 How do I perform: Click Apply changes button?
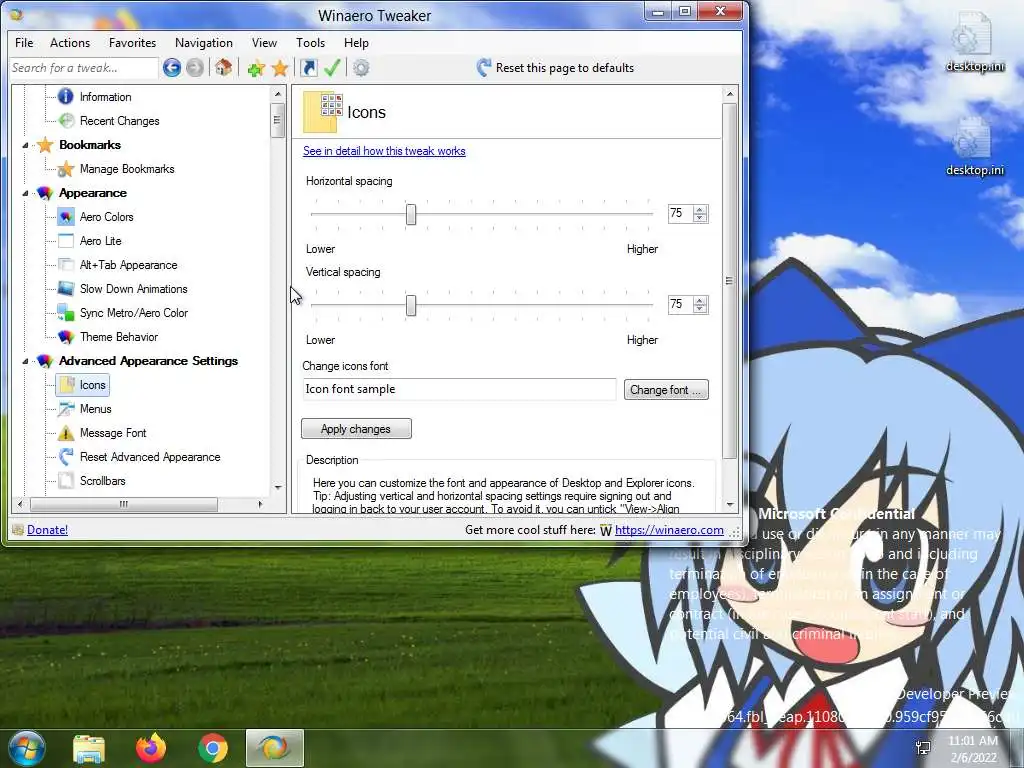357,429
